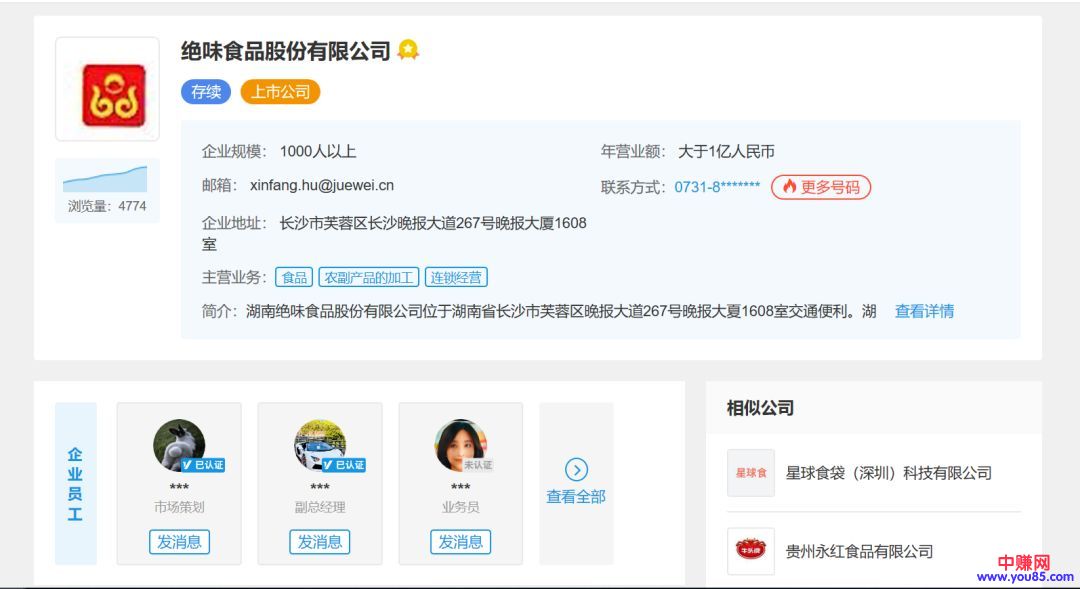The image size is (1080, 589).
Task: Click the Juewei Food company logo
Action: click(x=107, y=92)
